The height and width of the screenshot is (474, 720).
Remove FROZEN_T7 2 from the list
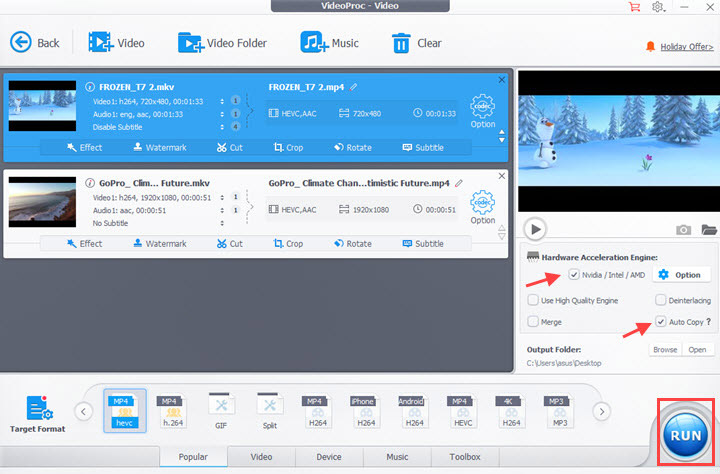coord(502,80)
